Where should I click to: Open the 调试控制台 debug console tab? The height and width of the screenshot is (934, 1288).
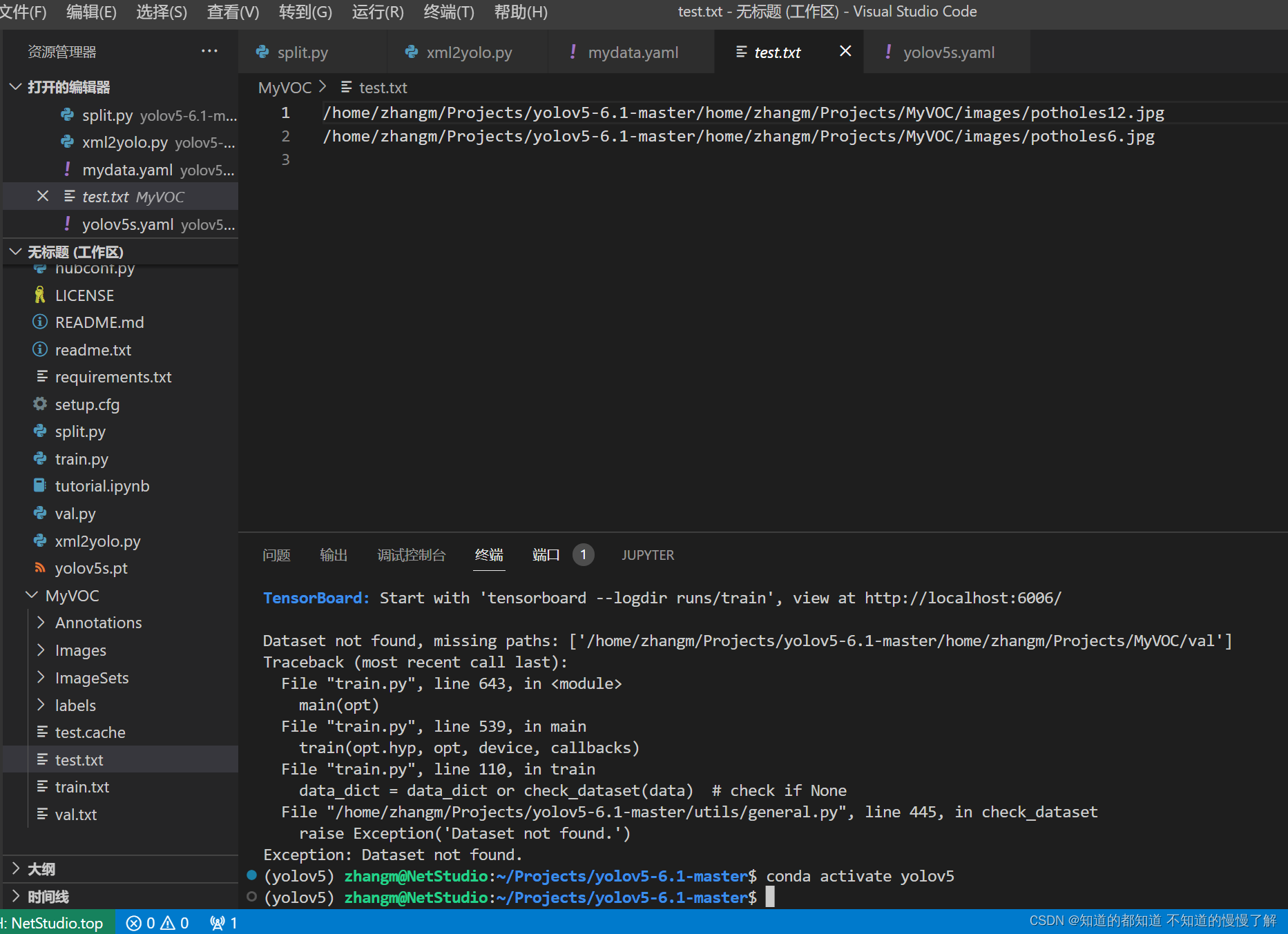[x=412, y=555]
